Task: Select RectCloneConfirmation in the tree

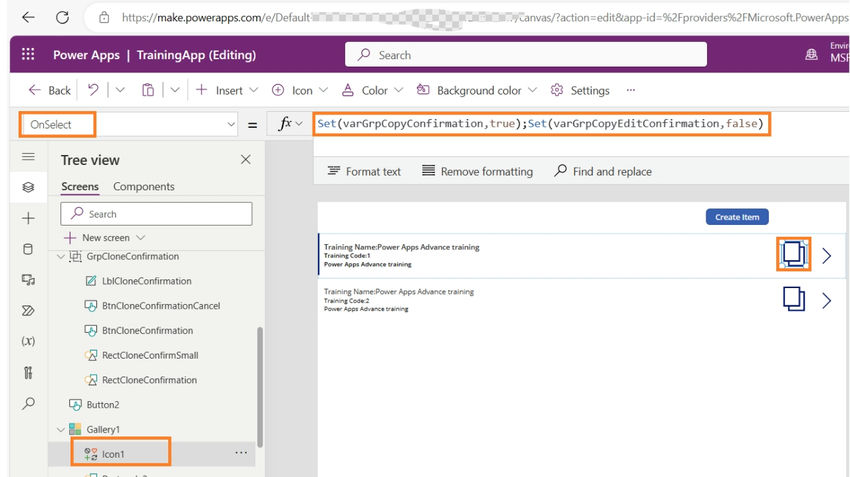Action: pos(149,380)
